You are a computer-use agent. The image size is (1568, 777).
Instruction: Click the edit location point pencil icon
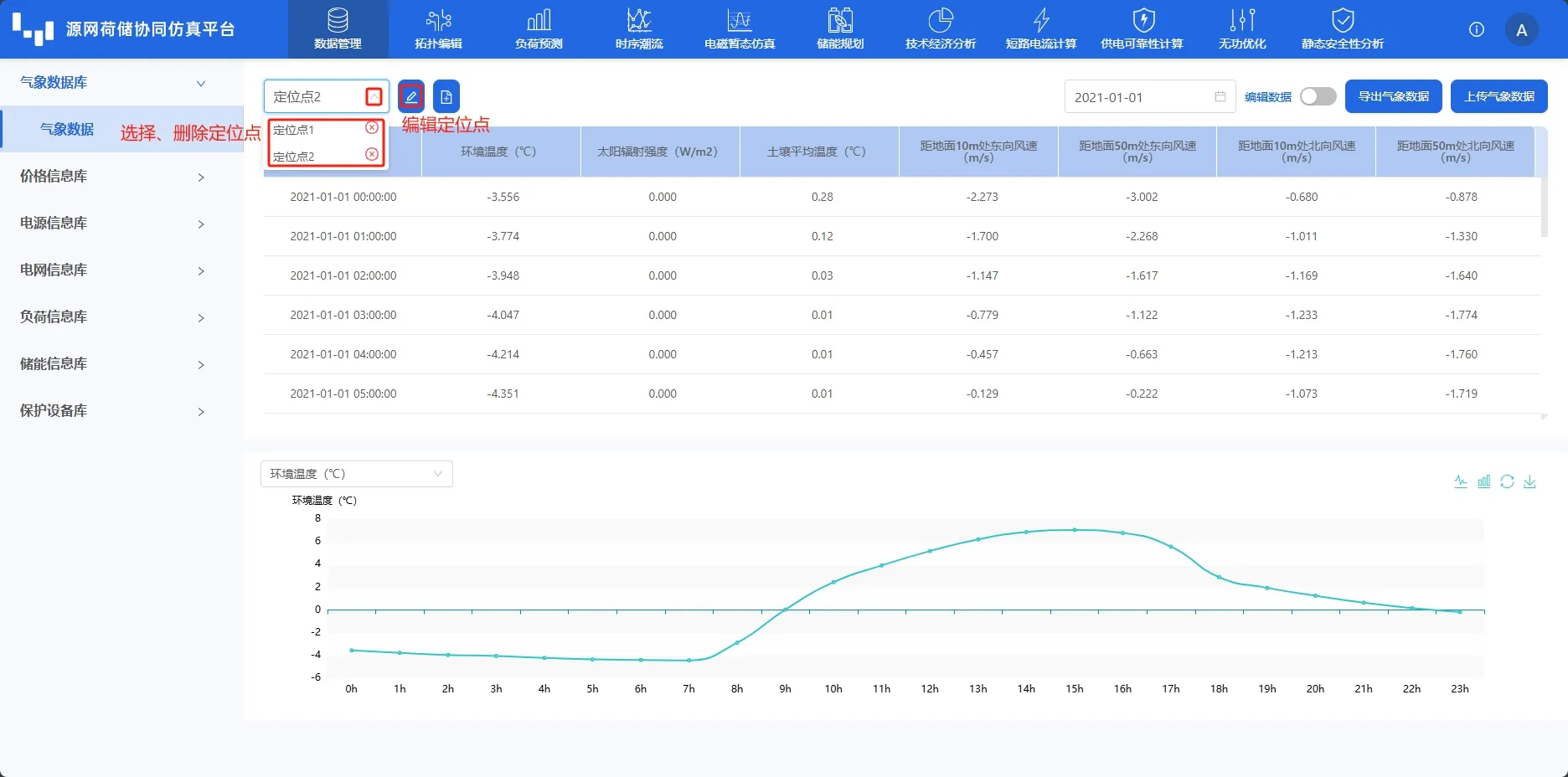click(x=410, y=96)
